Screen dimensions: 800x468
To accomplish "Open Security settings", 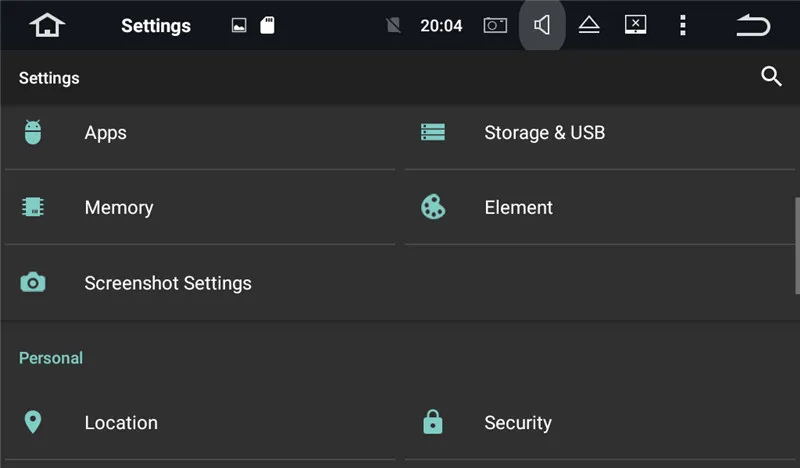I will coord(517,422).
